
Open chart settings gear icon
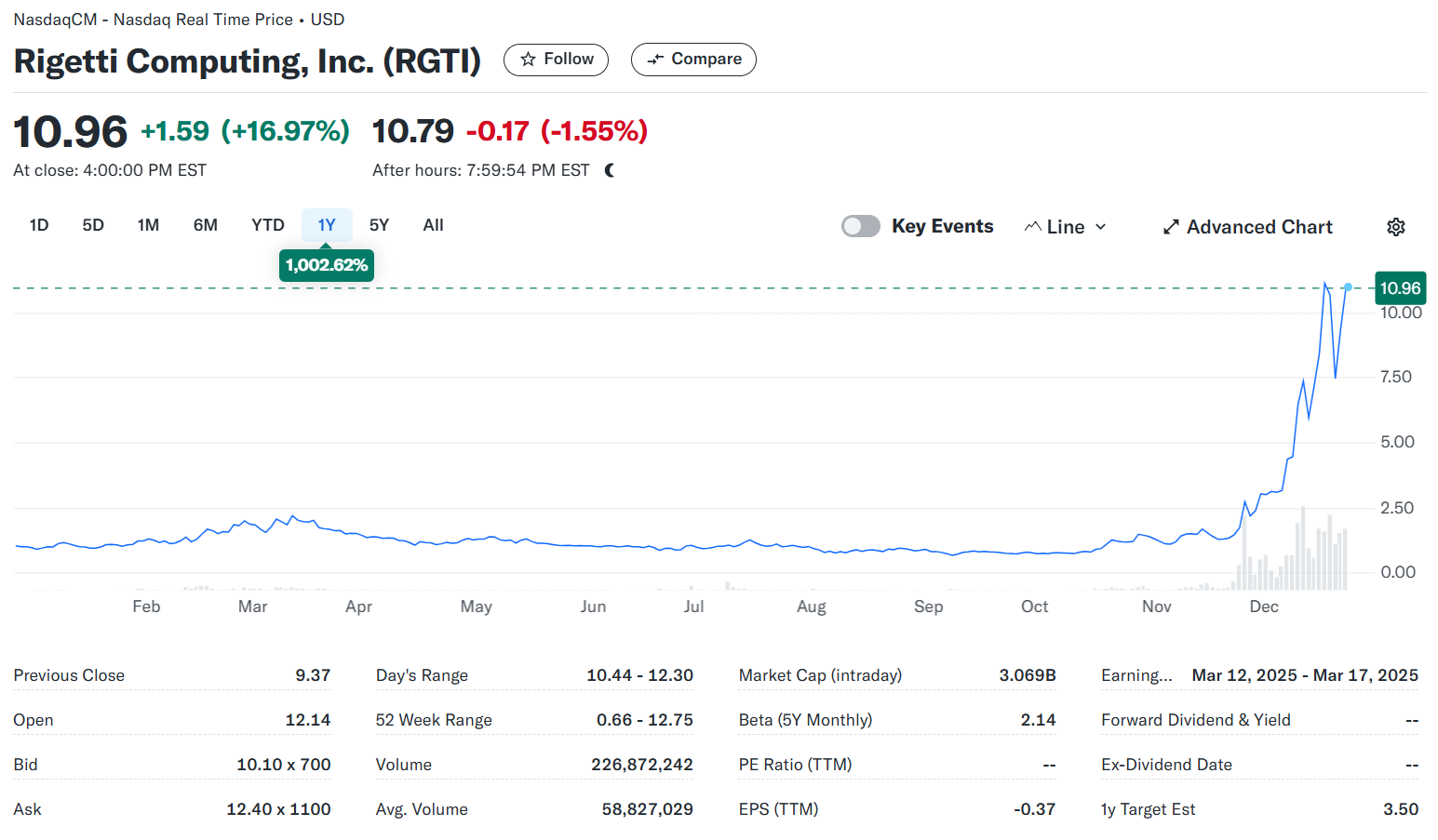1396,227
